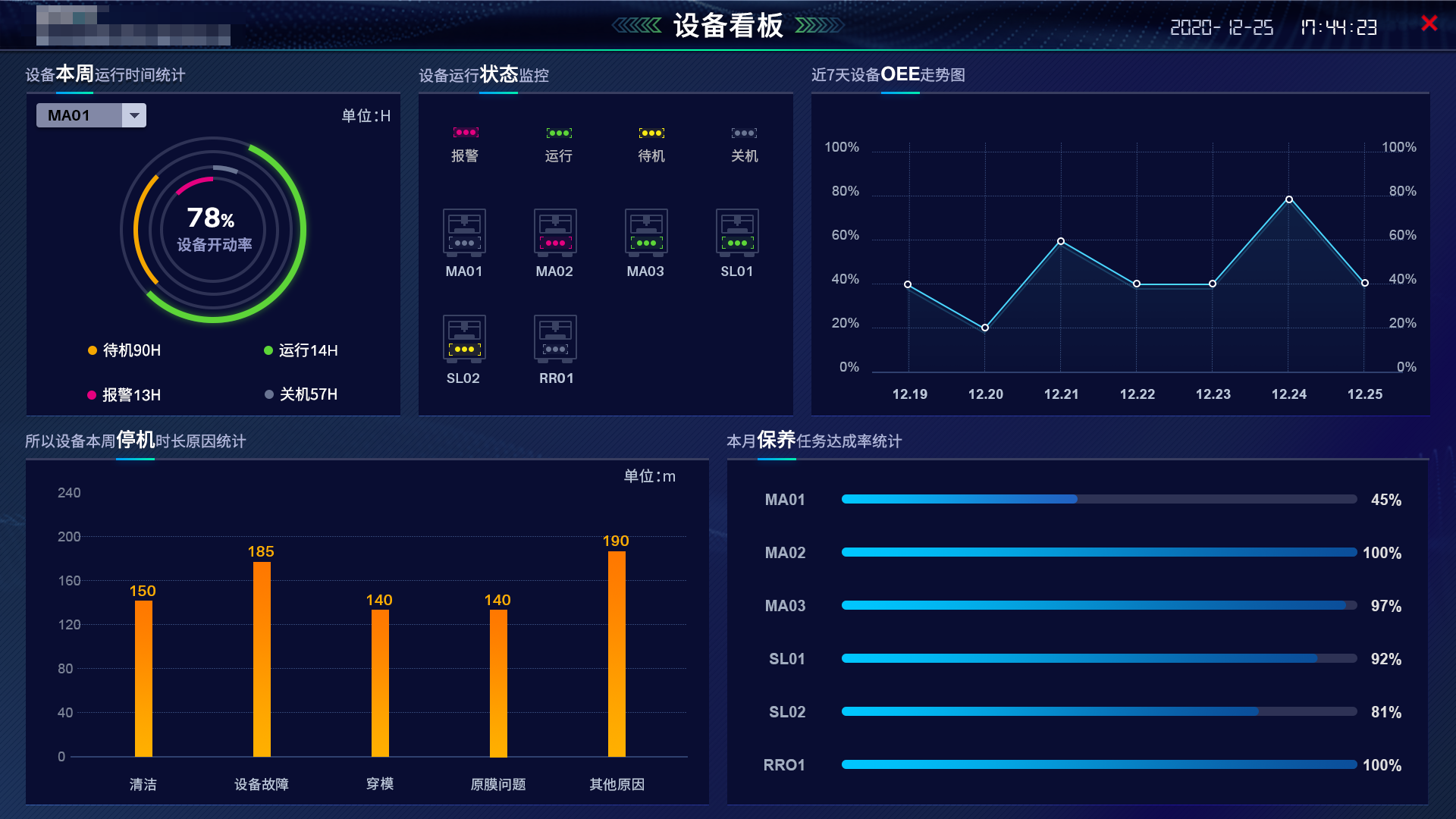Select the MA03 machine icon
1456x819 pixels.
coord(646,232)
